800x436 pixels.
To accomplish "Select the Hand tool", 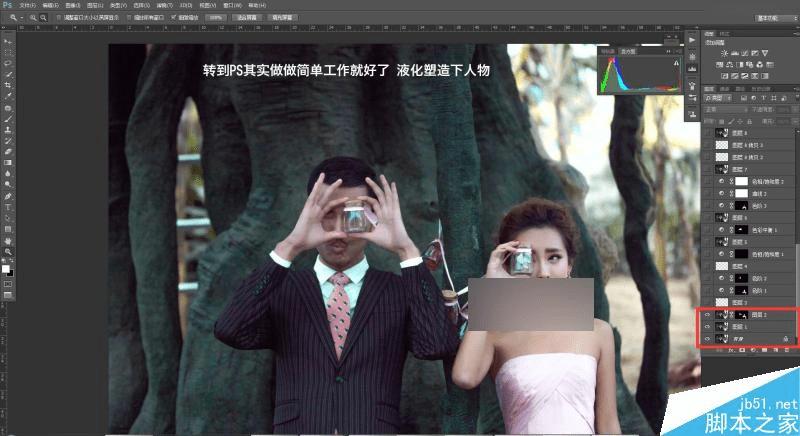I will tap(8, 241).
